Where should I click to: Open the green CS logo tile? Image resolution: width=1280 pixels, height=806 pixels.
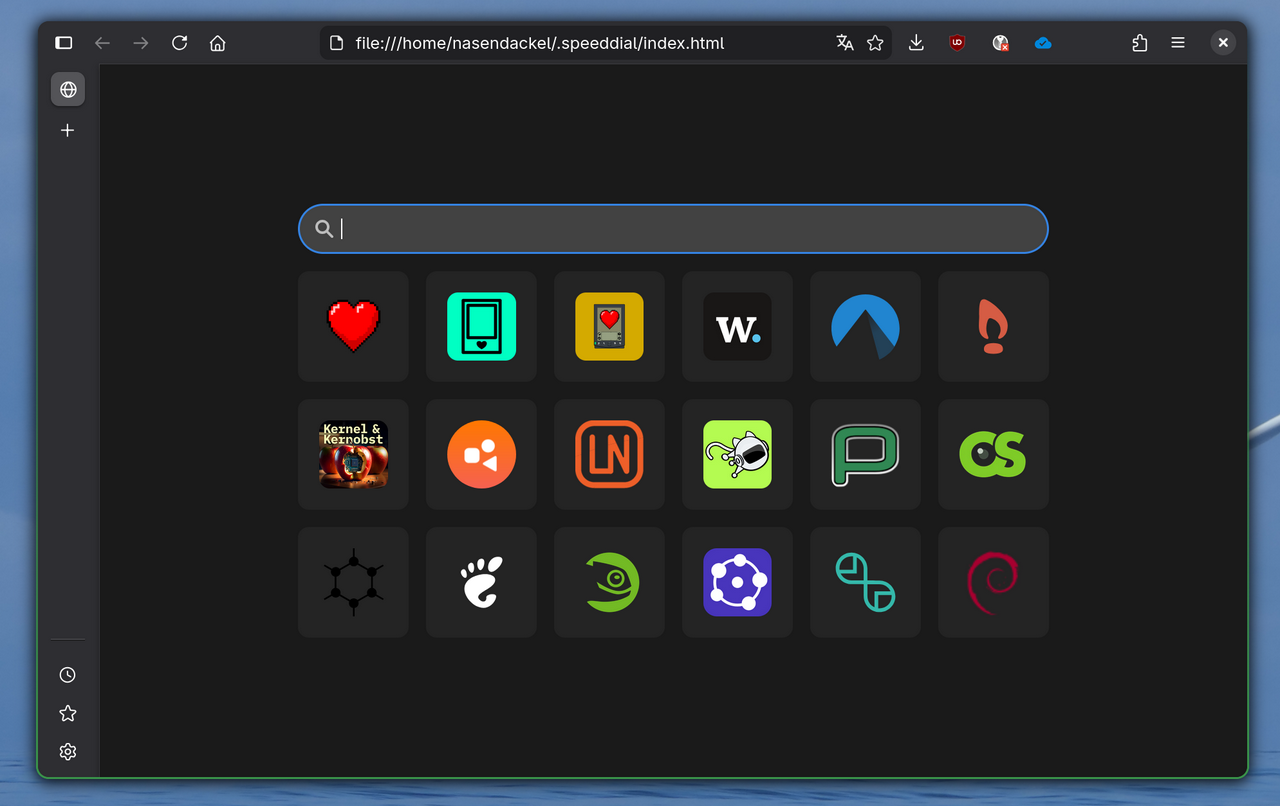click(993, 454)
